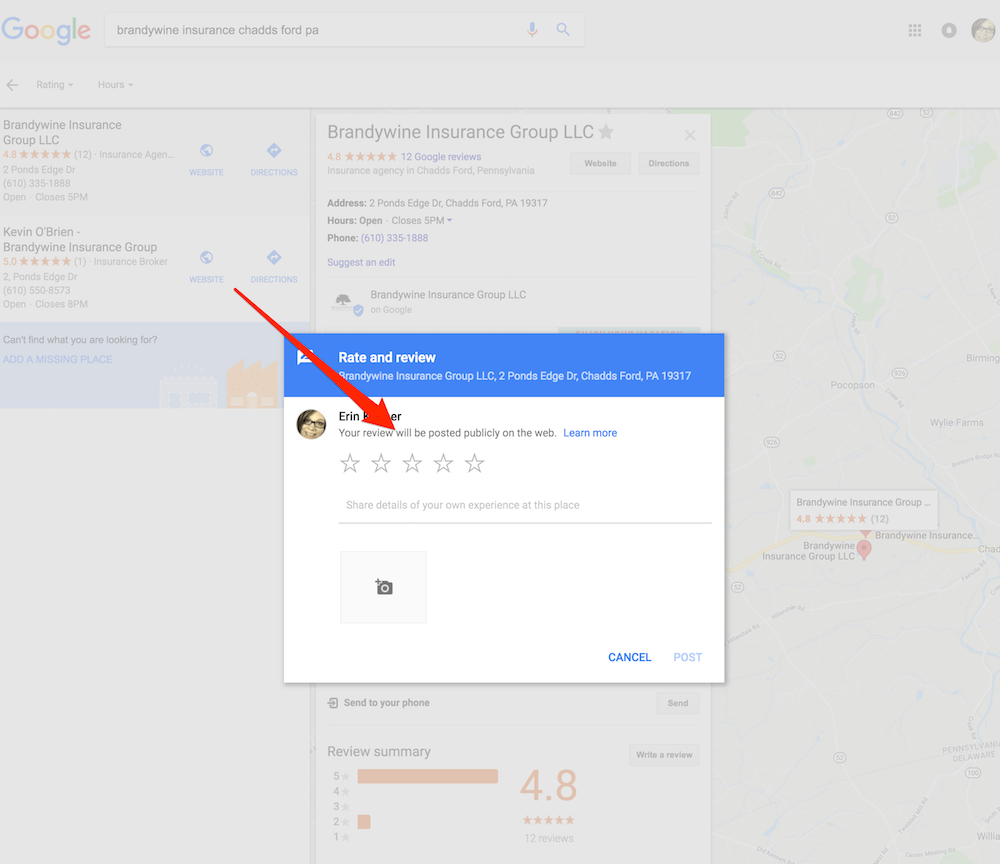Open the Hours filter dropdown
This screenshot has height=864, width=1000.
[115, 85]
